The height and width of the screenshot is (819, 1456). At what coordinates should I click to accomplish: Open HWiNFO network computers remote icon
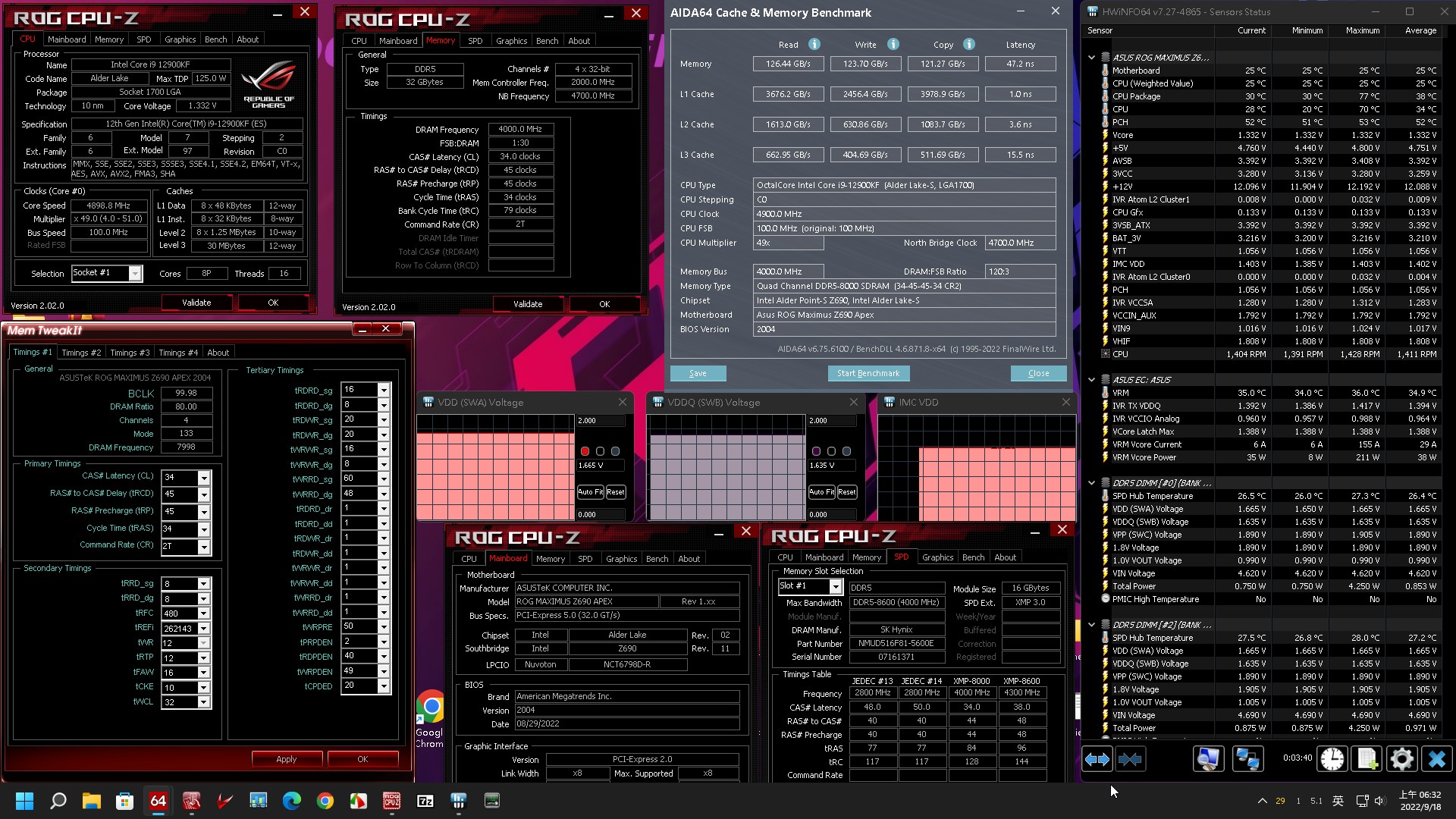pos(1247,759)
